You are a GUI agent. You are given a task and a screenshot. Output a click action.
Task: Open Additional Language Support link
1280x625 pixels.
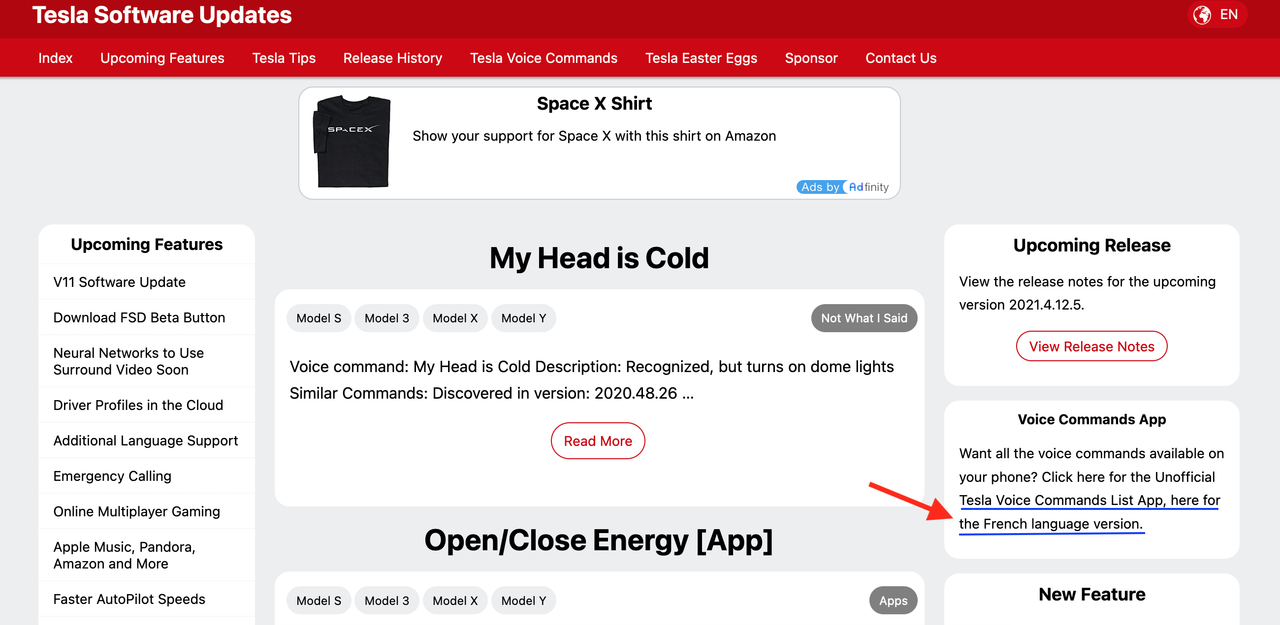[145, 440]
